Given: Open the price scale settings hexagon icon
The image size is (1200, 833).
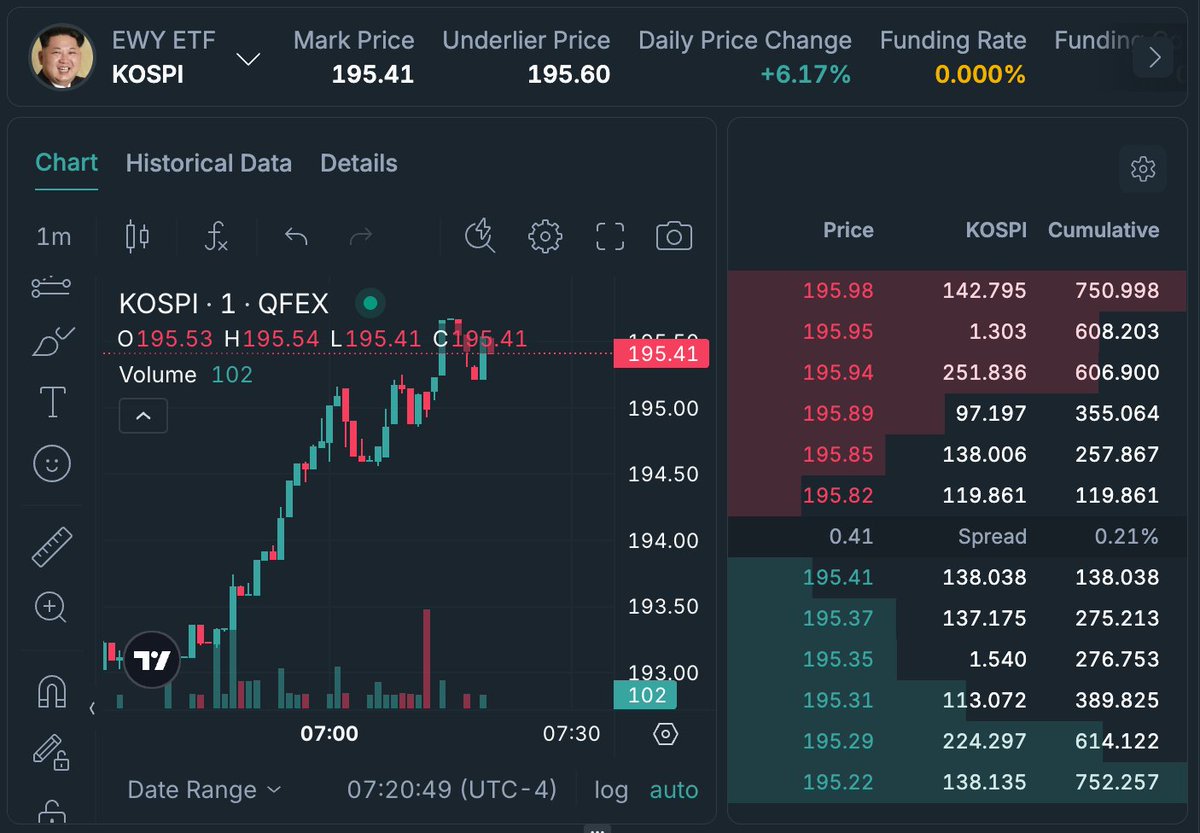Looking at the screenshot, I should 665,734.
